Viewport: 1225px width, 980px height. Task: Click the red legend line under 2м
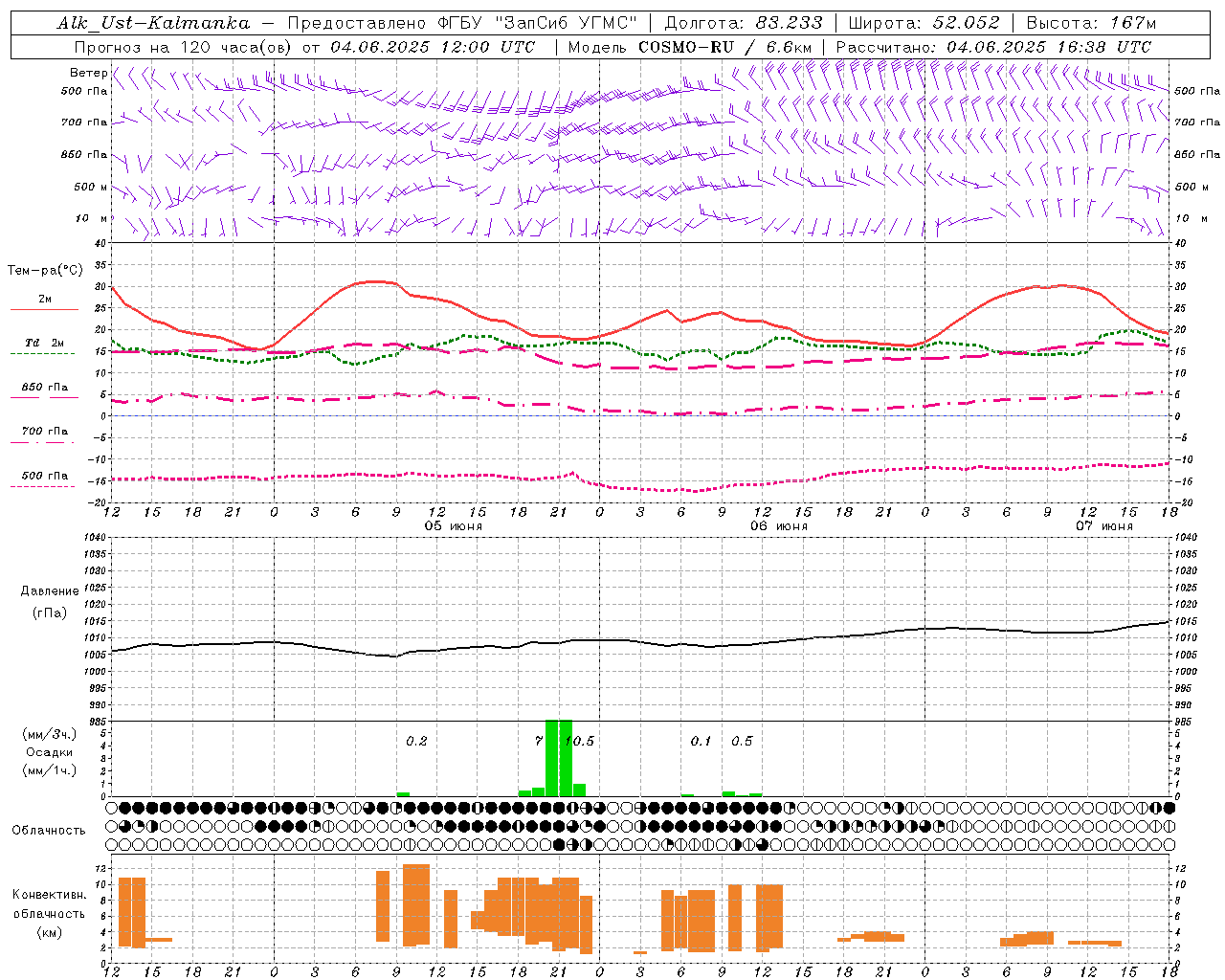pyautogui.click(x=44, y=310)
